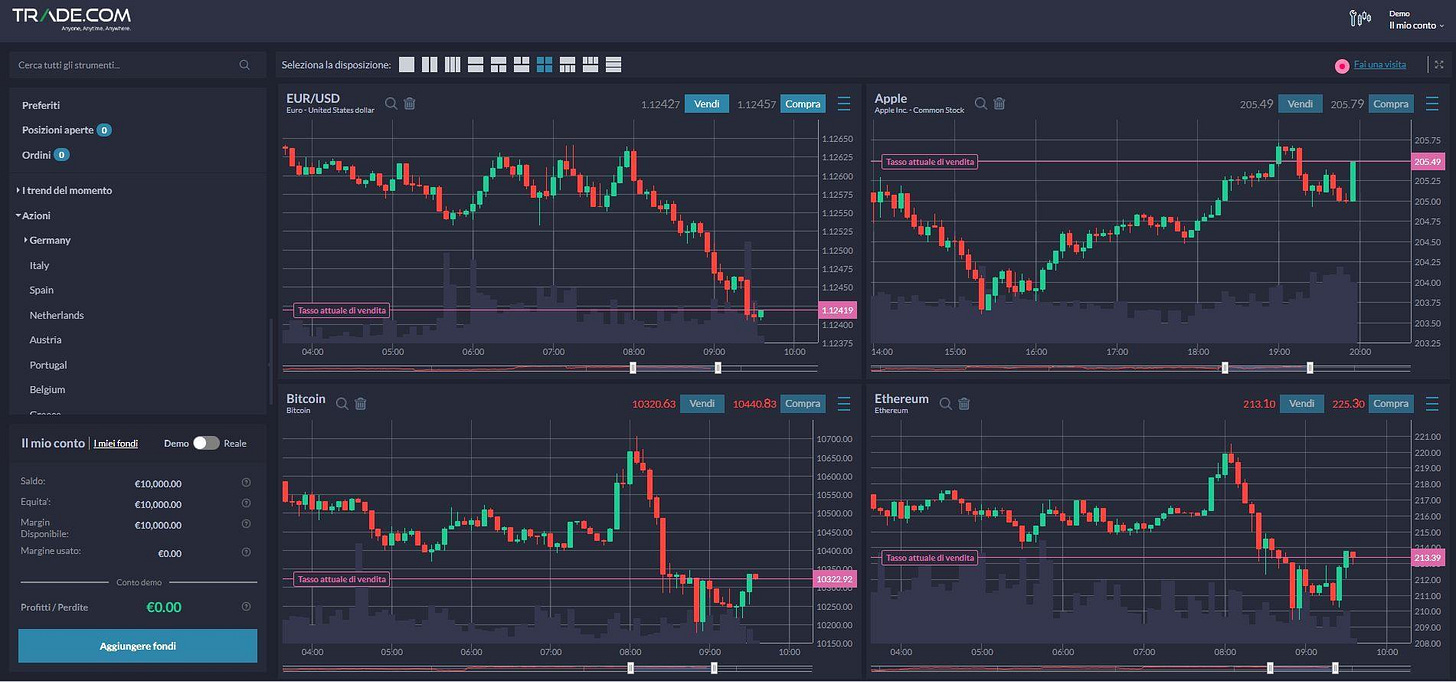Image resolution: width=1456 pixels, height=682 pixels.
Task: Search a new instrument for the EUR/USD chart
Action: click(x=391, y=103)
